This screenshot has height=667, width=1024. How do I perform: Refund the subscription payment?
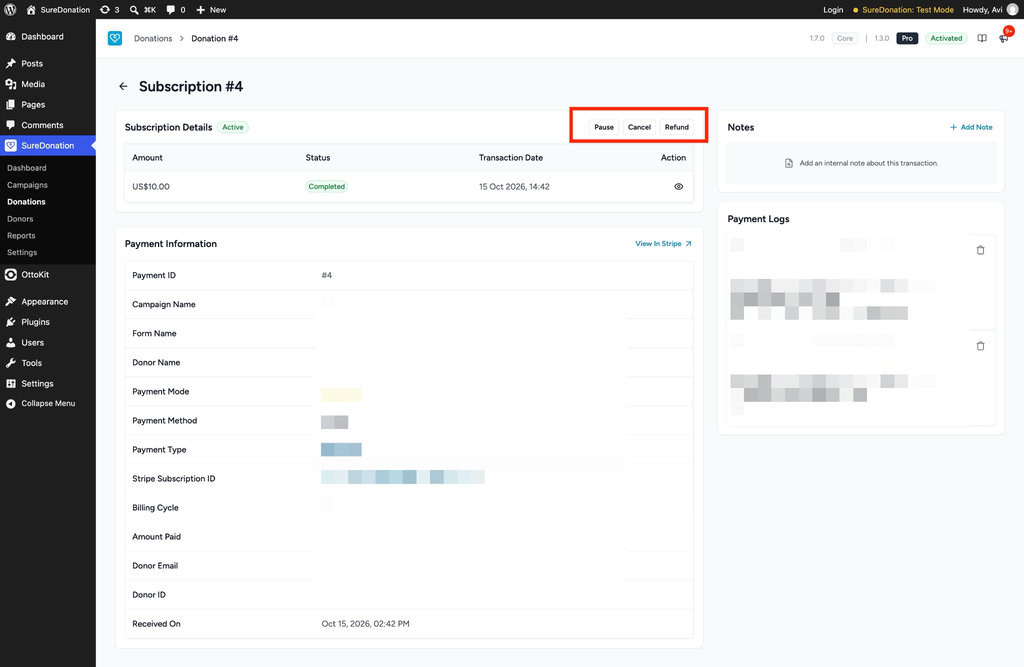pos(677,127)
